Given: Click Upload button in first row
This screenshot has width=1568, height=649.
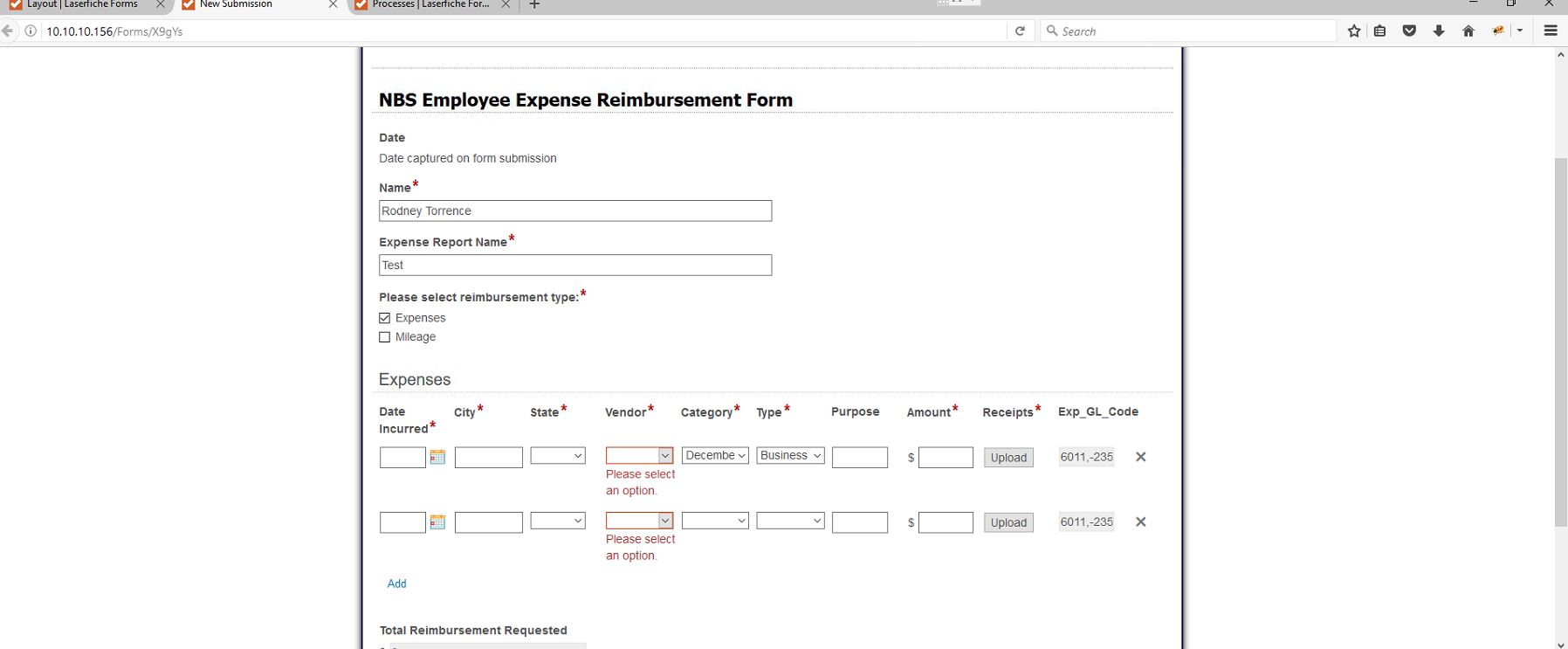Looking at the screenshot, I should tap(1008, 458).
